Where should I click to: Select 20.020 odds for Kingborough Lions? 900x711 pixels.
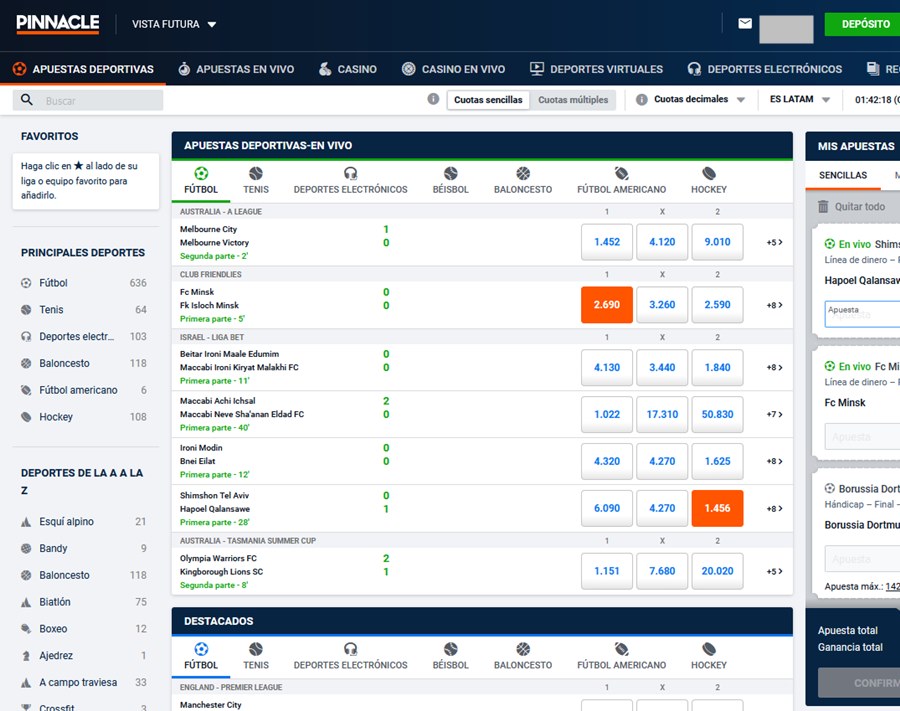(x=717, y=571)
